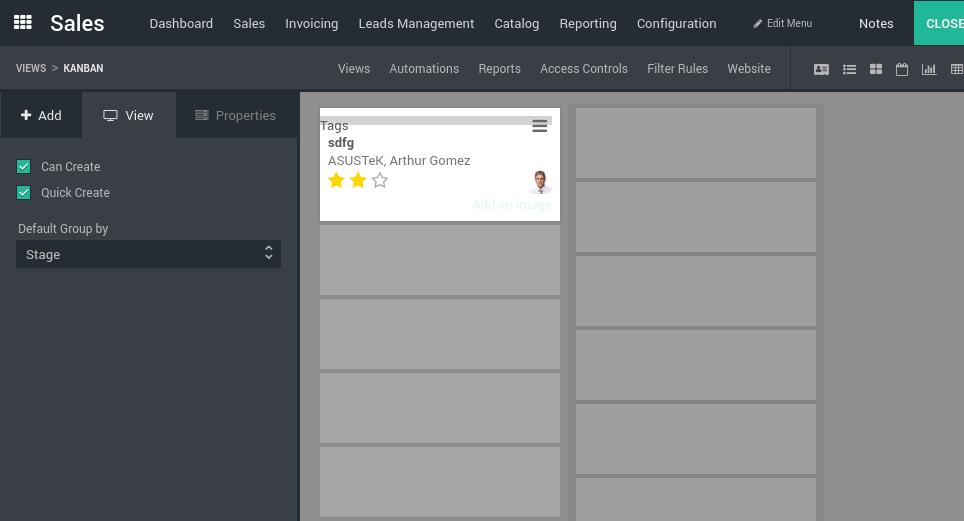Viewport: 964px width, 521px height.
Task: Open the apps grid launcher icon
Action: pyautogui.click(x=23, y=23)
